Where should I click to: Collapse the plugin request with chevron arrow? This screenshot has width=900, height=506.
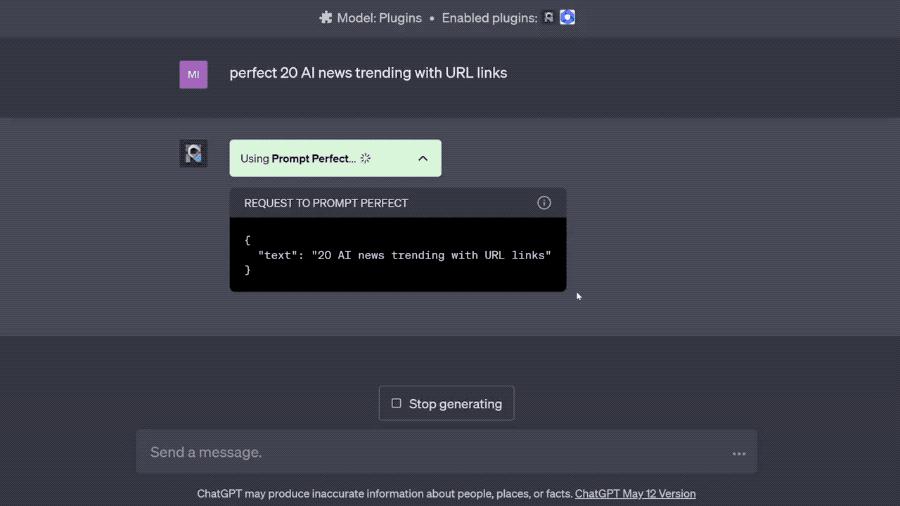(423, 158)
